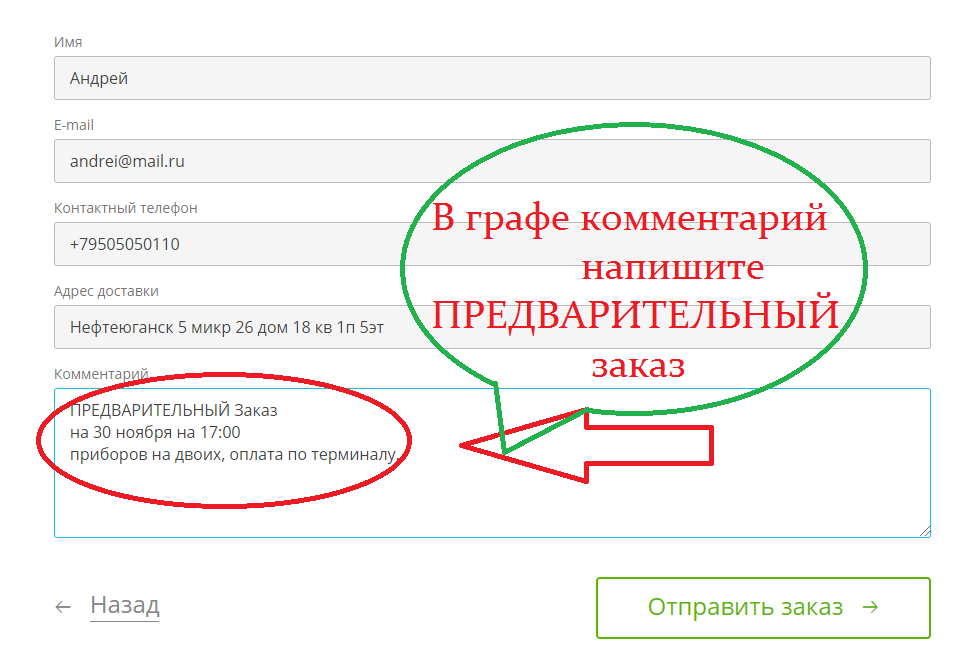Click the Имя field label

click(68, 42)
